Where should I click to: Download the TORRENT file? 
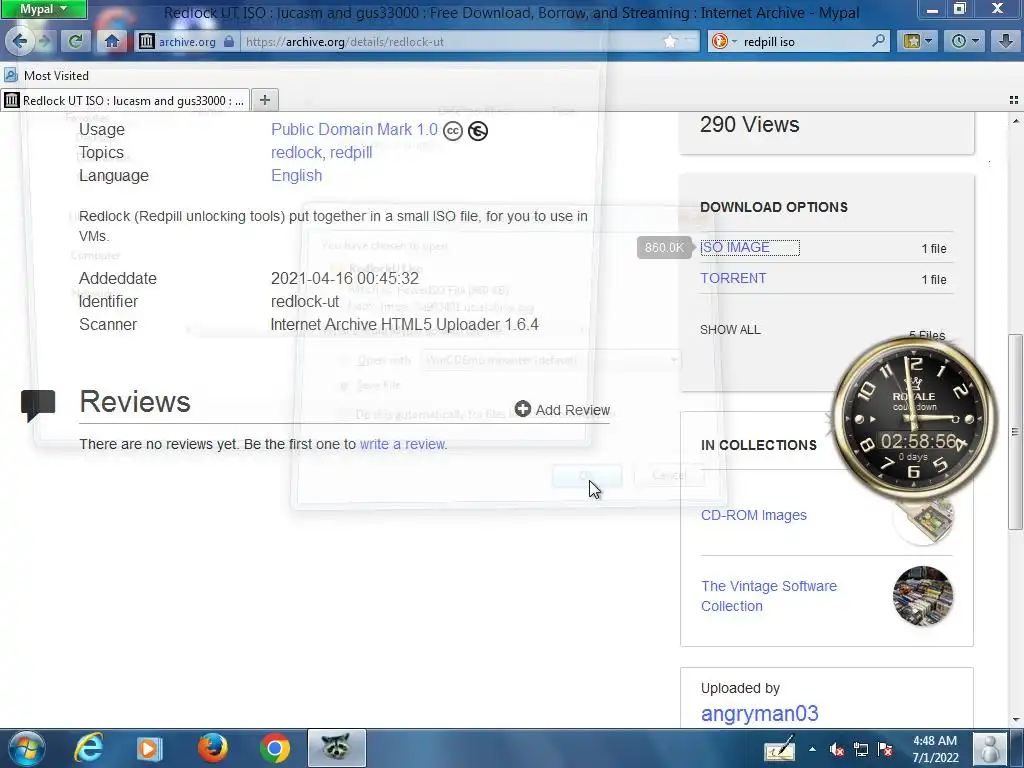click(733, 278)
